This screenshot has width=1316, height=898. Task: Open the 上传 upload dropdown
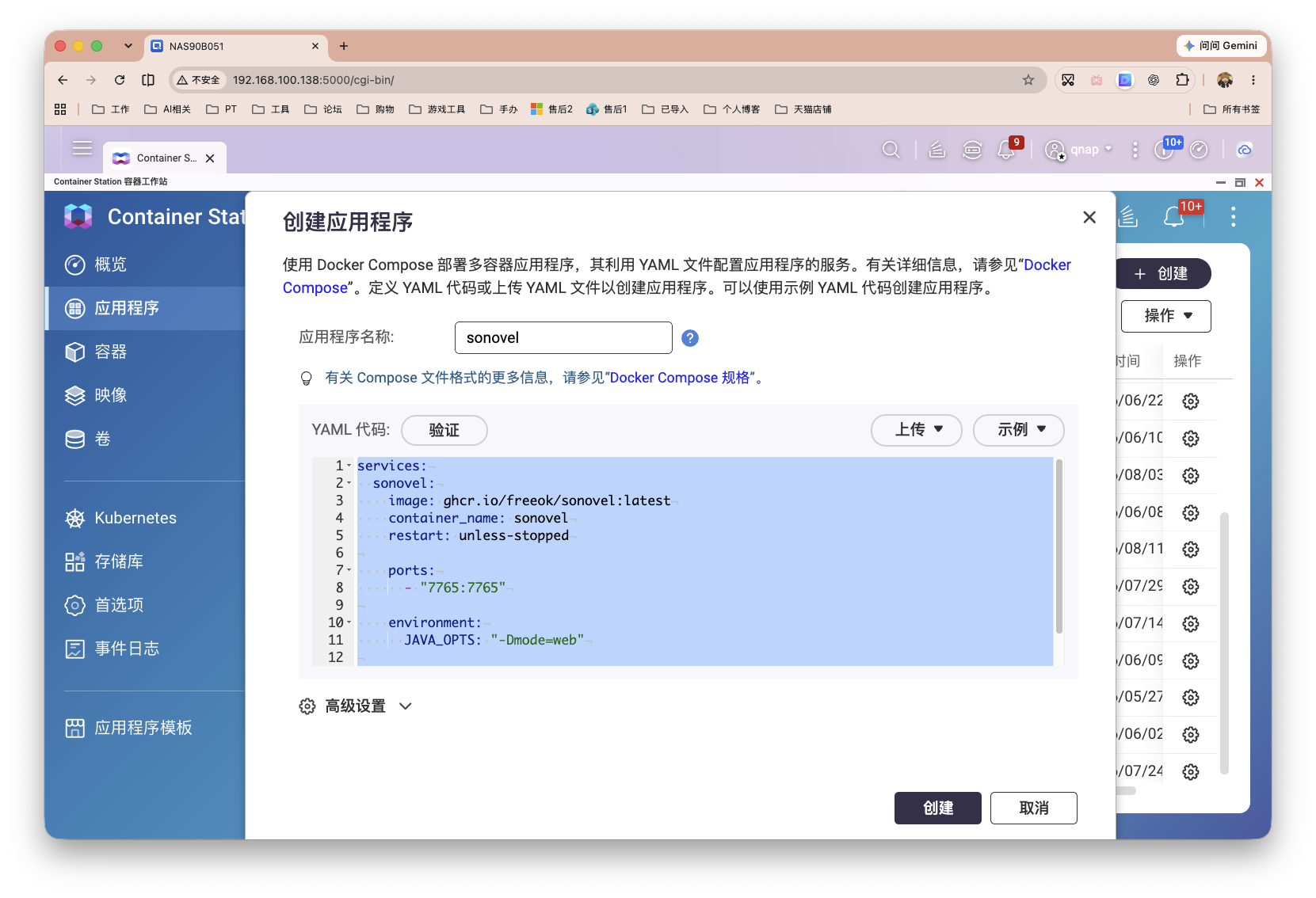[x=917, y=429]
